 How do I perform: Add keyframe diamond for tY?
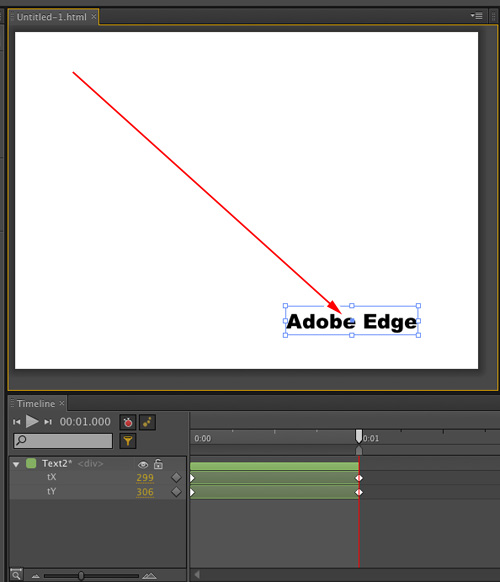176,492
